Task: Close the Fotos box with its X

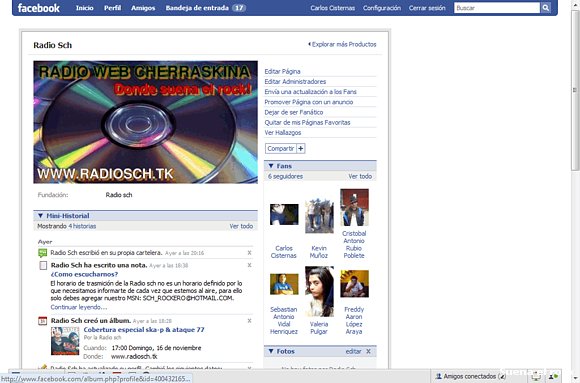Action: [x=368, y=351]
